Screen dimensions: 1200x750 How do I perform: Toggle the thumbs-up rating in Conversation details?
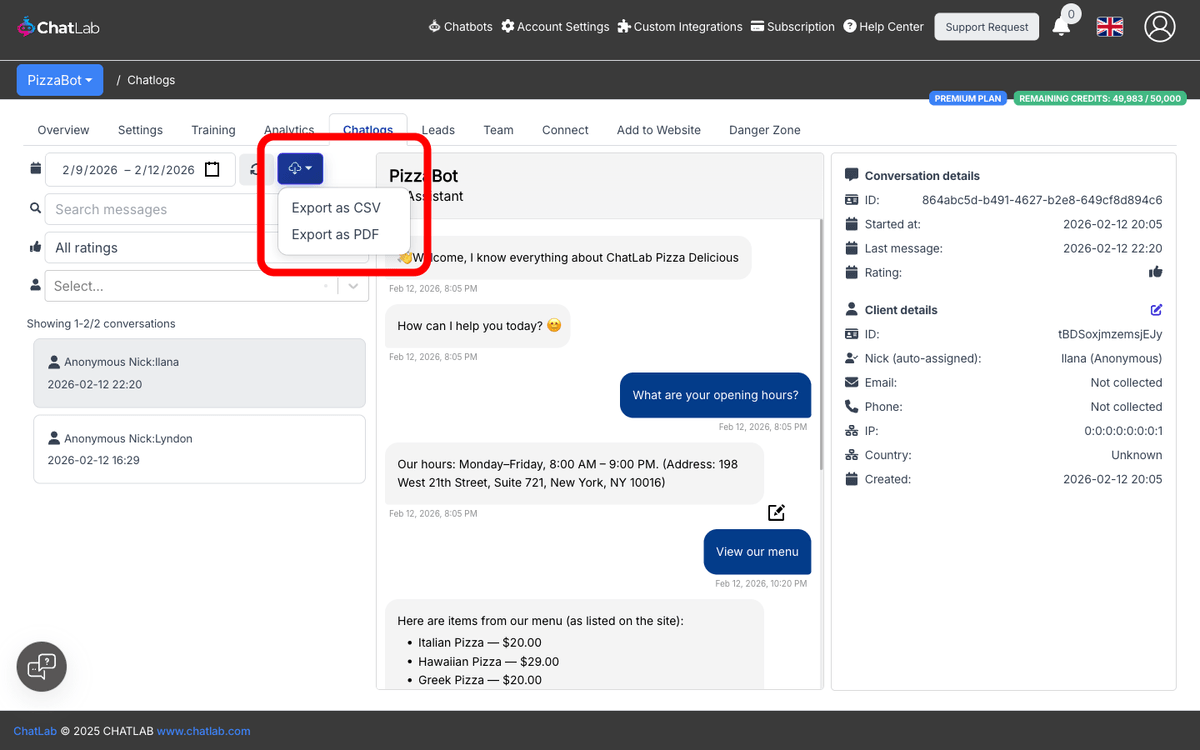pos(1156,272)
